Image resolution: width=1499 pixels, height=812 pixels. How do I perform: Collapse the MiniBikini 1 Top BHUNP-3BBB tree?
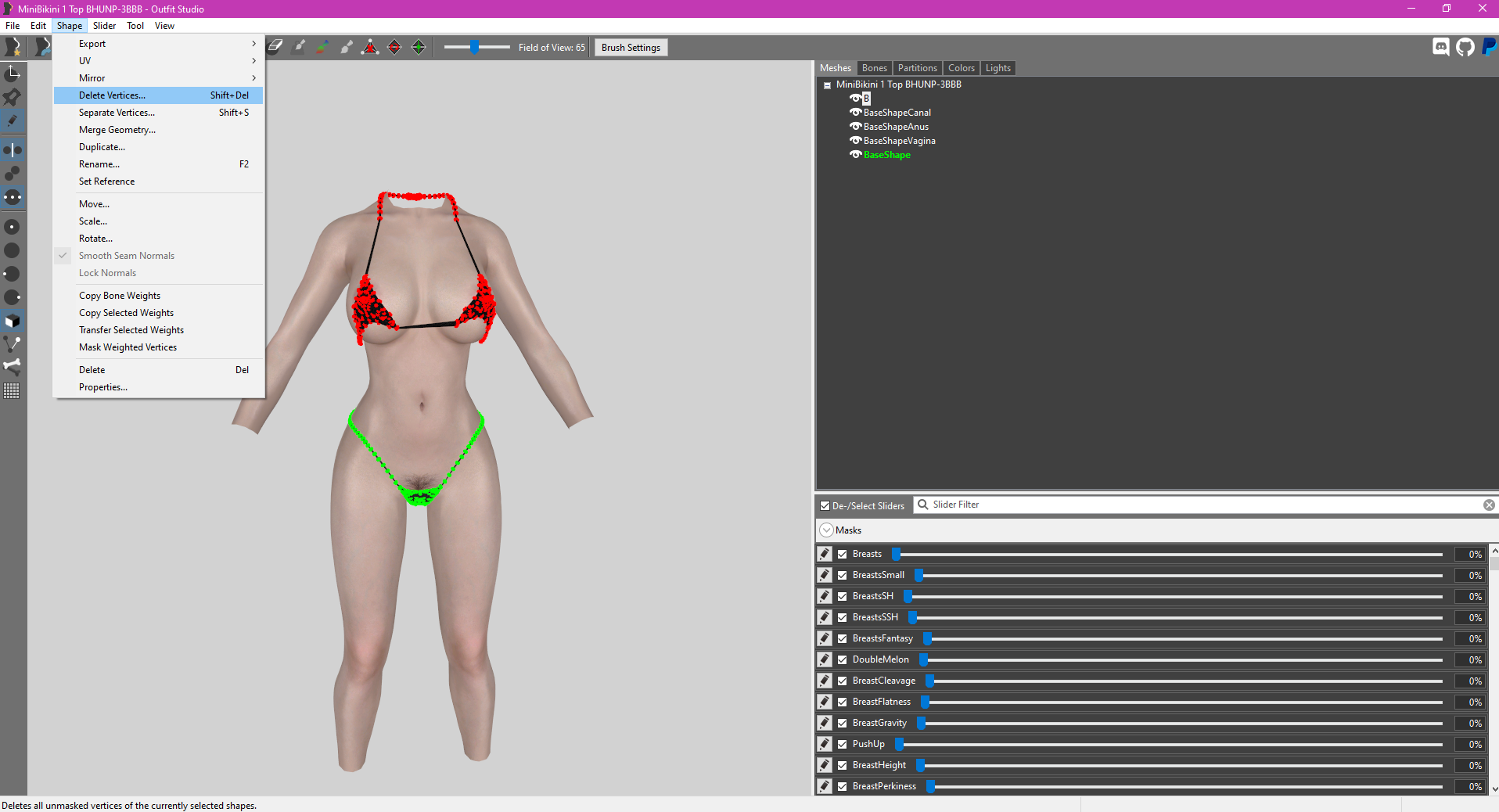click(827, 85)
